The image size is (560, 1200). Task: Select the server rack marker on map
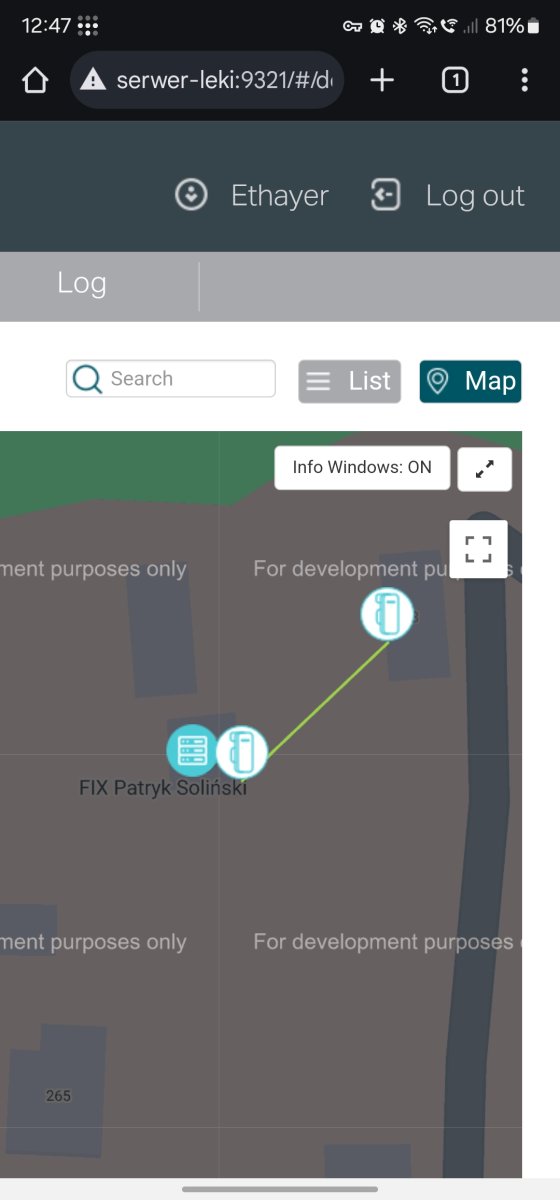192,751
